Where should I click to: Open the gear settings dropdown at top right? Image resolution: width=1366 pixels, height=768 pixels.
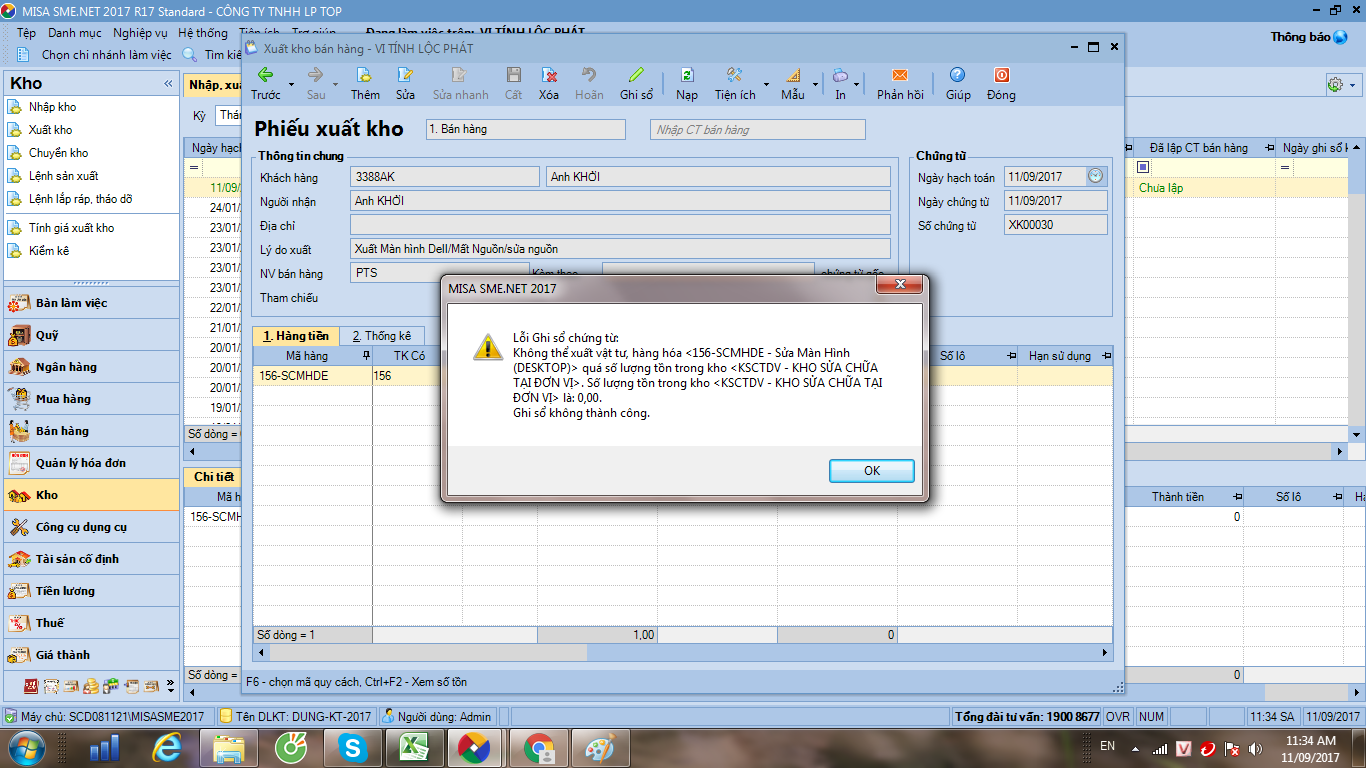tap(1341, 85)
